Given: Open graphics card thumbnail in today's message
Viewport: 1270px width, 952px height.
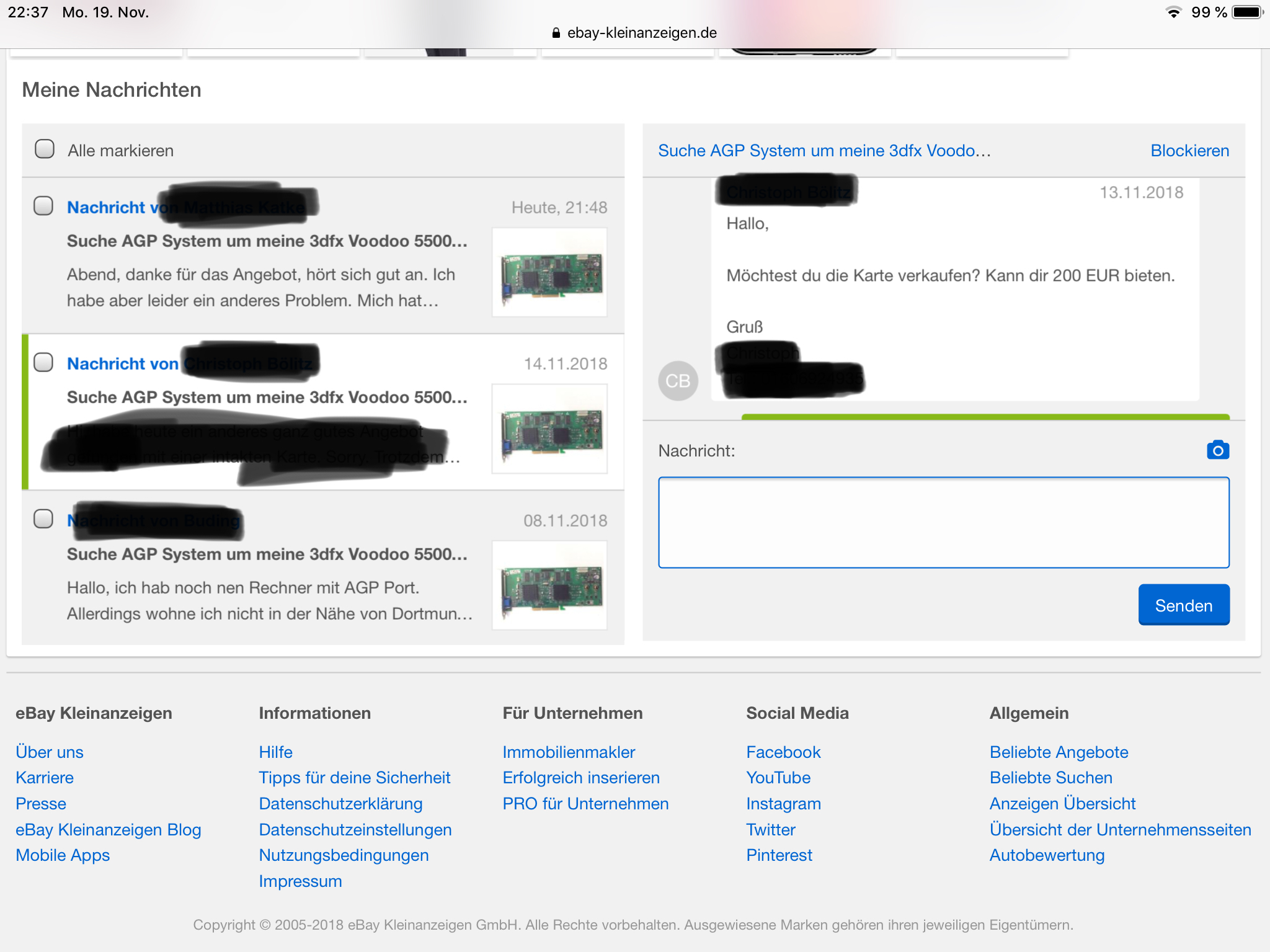Looking at the screenshot, I should pyautogui.click(x=549, y=272).
